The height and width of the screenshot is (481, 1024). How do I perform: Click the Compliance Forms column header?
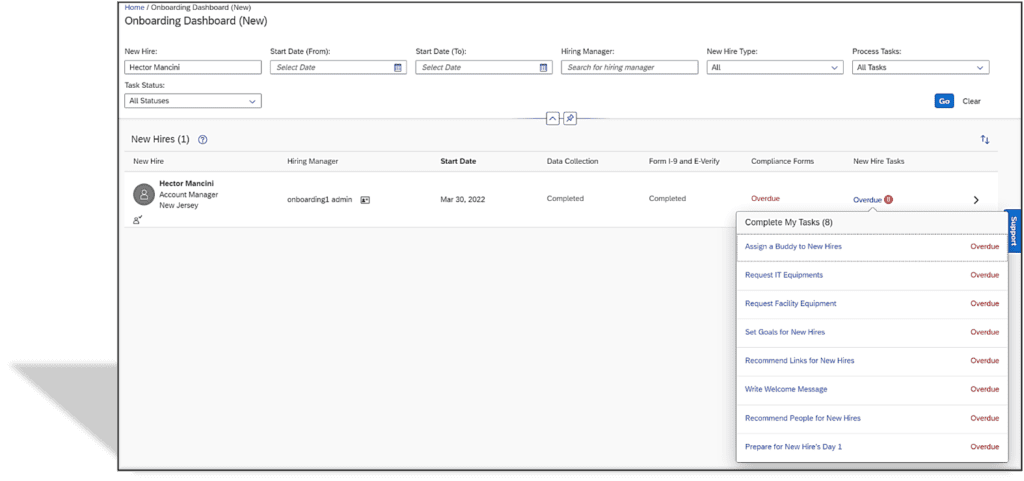(x=782, y=161)
